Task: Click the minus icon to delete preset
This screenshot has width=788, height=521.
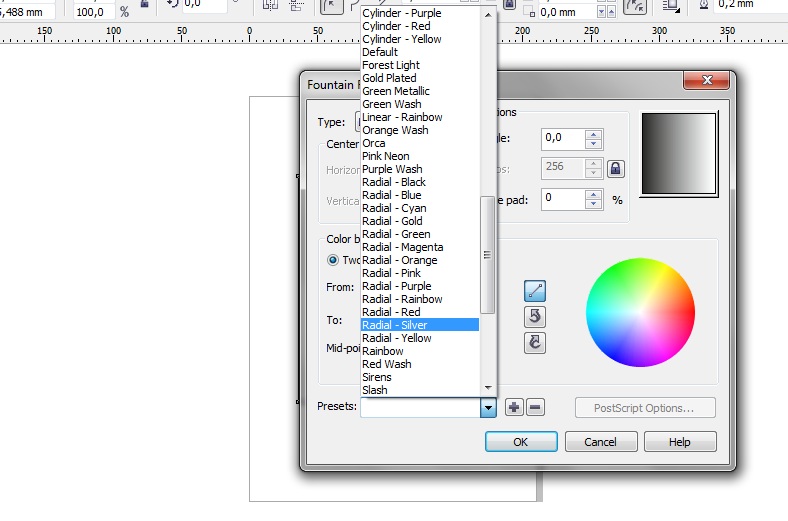Action: click(535, 407)
